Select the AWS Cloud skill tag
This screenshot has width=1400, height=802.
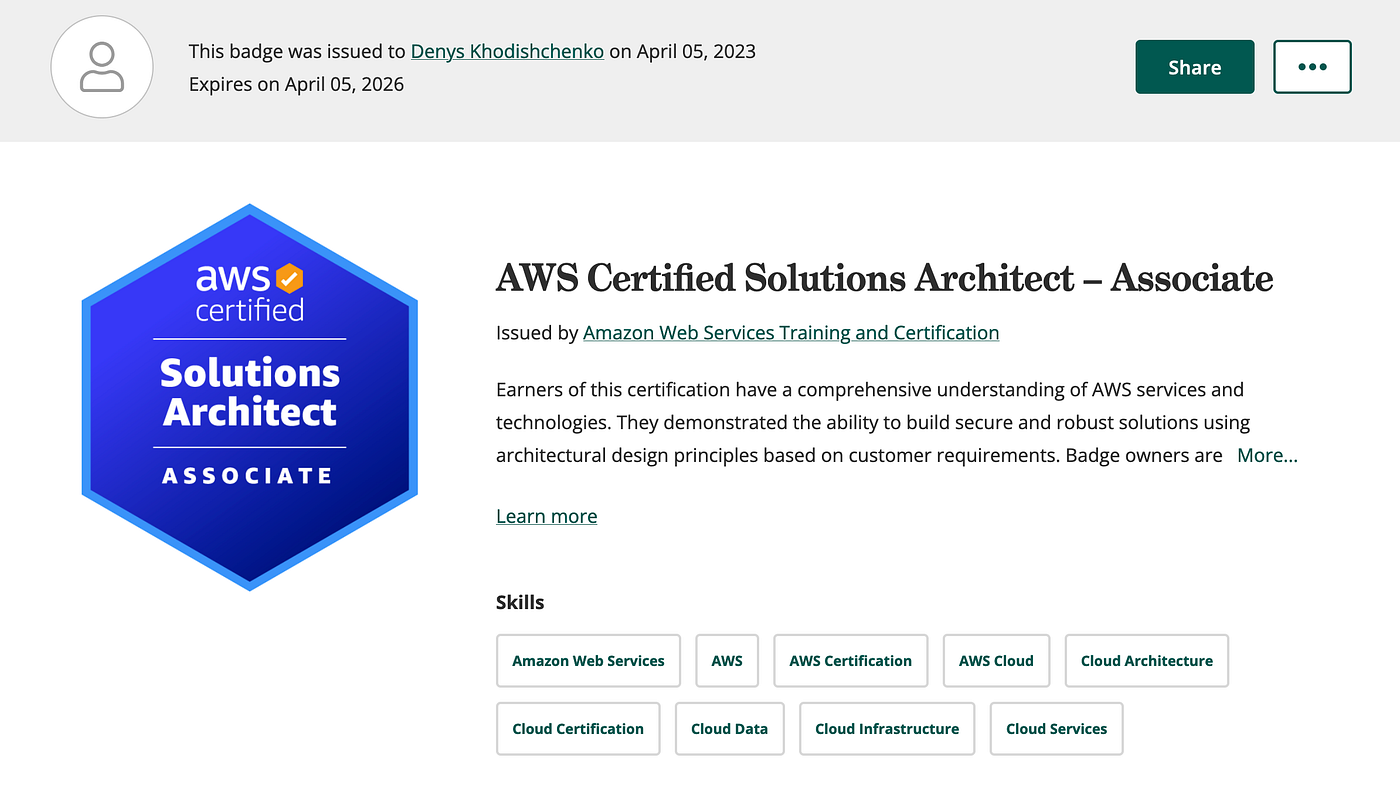coord(996,661)
